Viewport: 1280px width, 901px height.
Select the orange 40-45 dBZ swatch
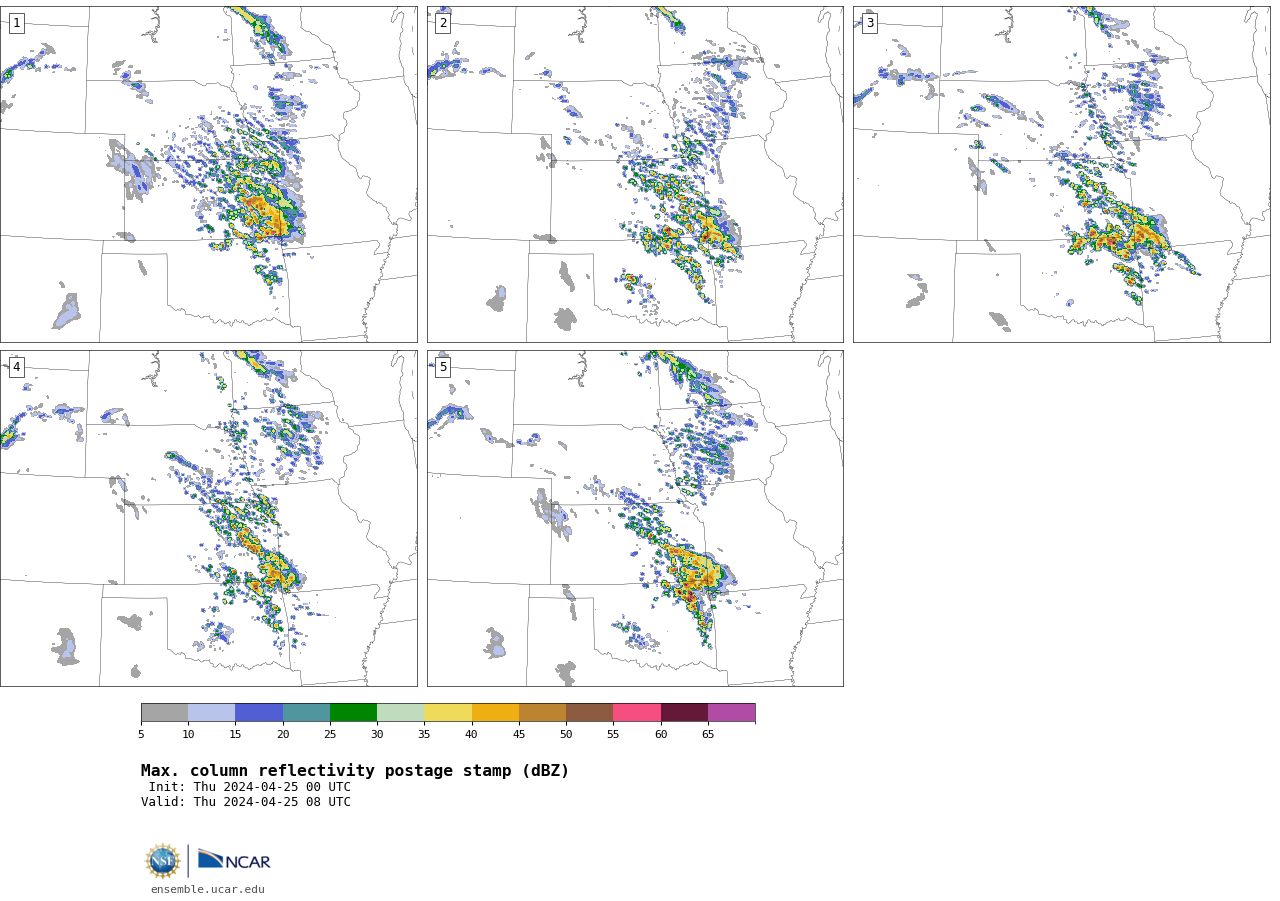[495, 713]
